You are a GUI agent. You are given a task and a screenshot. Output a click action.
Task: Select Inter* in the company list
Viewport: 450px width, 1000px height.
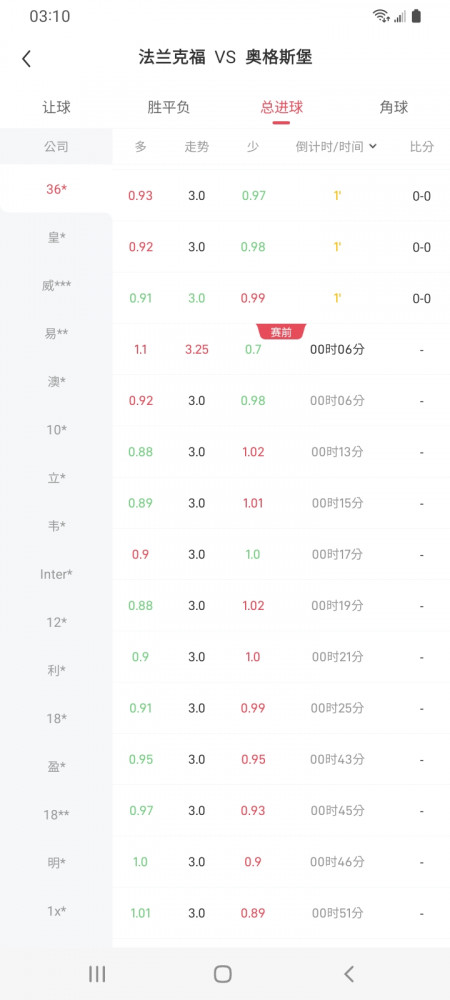coord(56,574)
